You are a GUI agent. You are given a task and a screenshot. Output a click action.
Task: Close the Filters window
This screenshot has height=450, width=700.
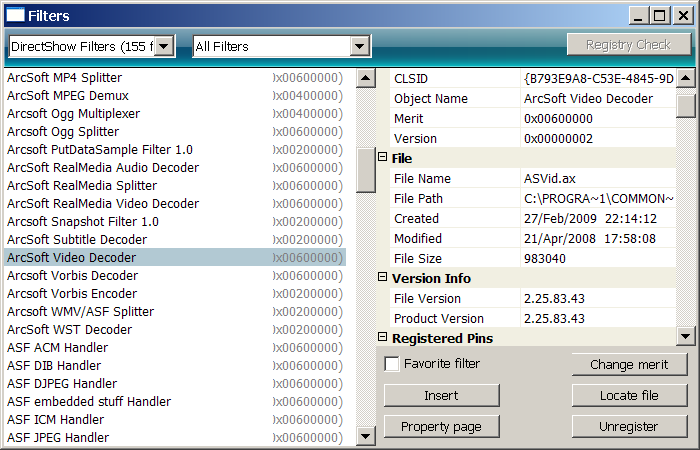[683, 16]
